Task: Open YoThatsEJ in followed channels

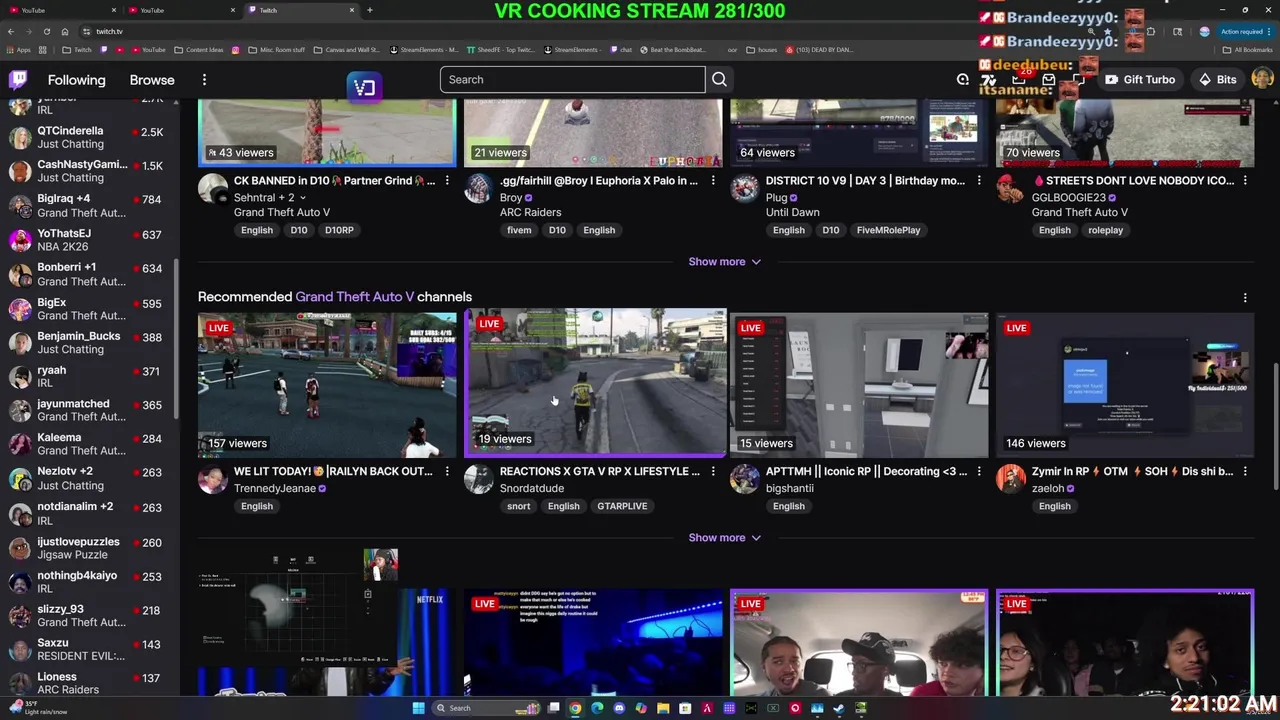Action: tap(88, 240)
